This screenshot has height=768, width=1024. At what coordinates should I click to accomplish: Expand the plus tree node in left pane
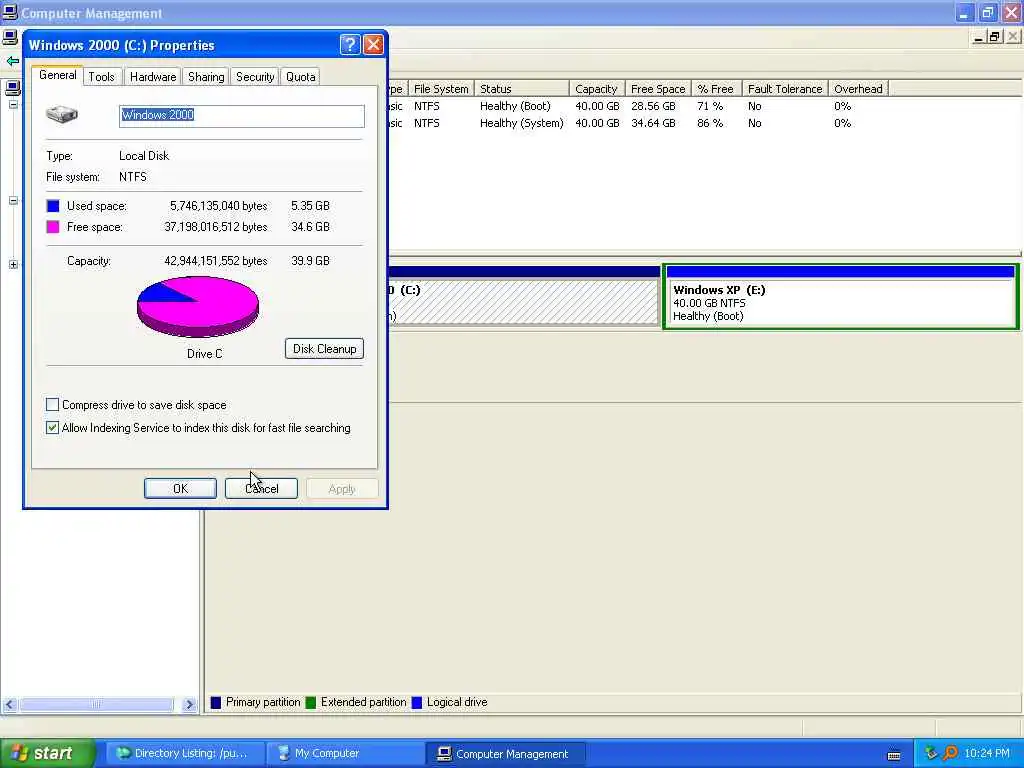(x=13, y=264)
